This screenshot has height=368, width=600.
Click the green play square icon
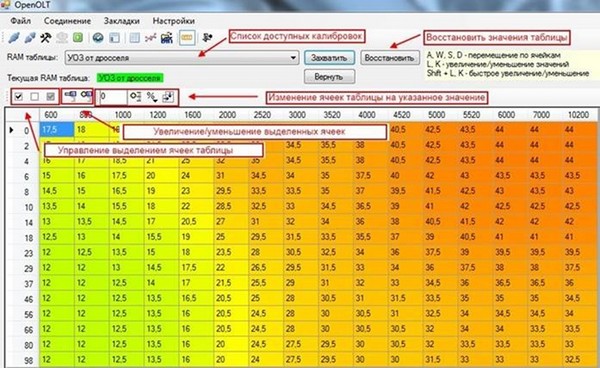pos(78,37)
